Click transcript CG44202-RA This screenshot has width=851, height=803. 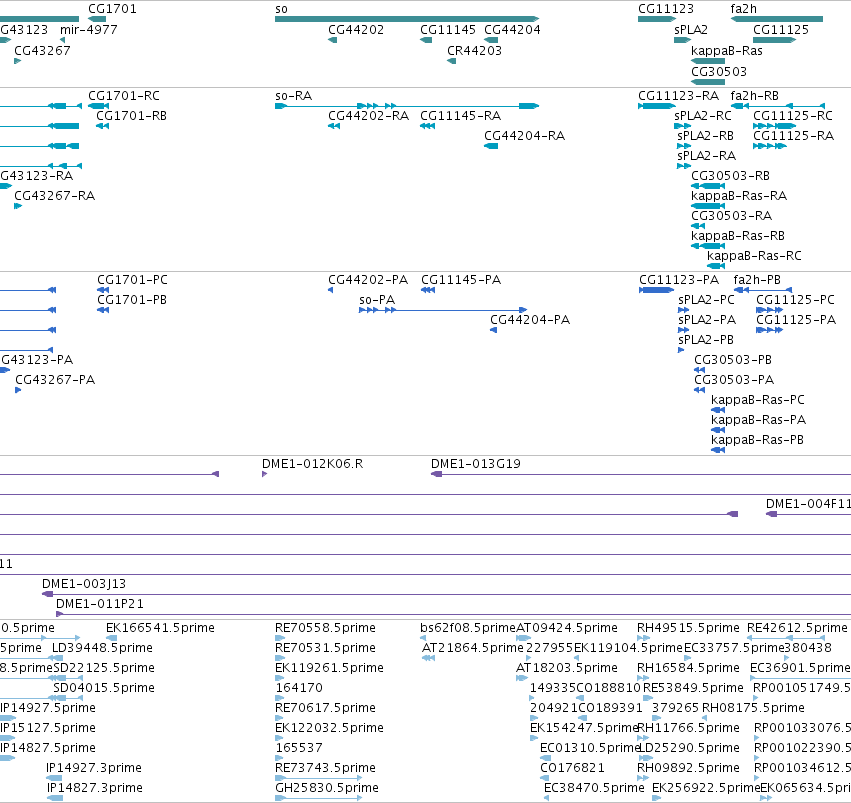[x=369, y=116]
